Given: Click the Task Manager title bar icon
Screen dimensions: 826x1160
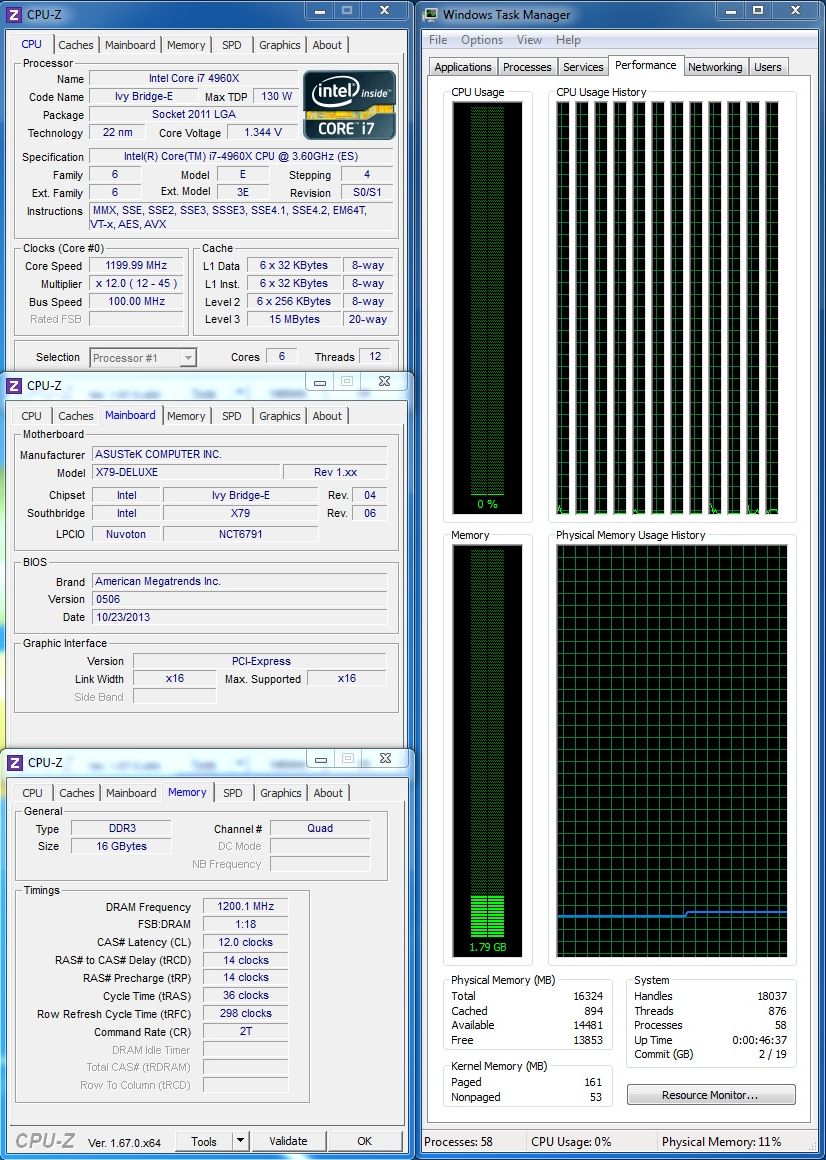Looking at the screenshot, I should coord(430,15).
